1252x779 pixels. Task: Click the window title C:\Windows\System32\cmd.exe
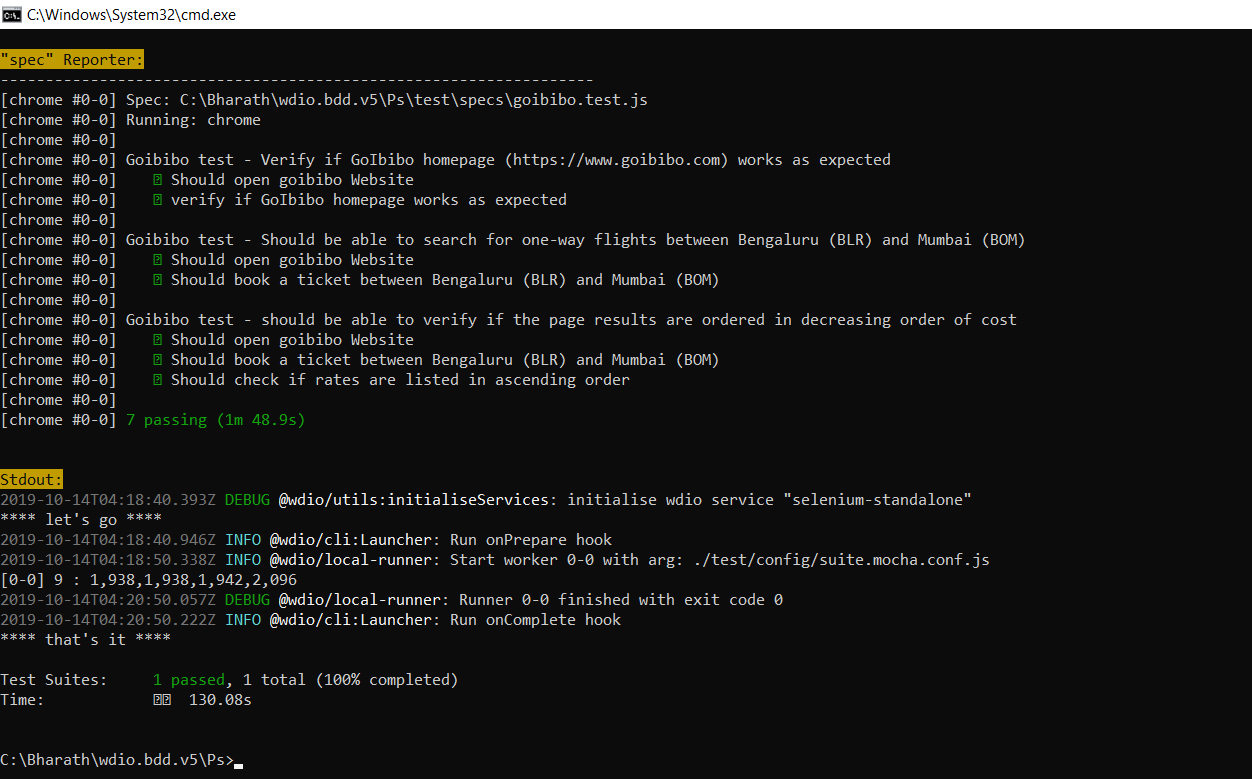tap(131, 15)
